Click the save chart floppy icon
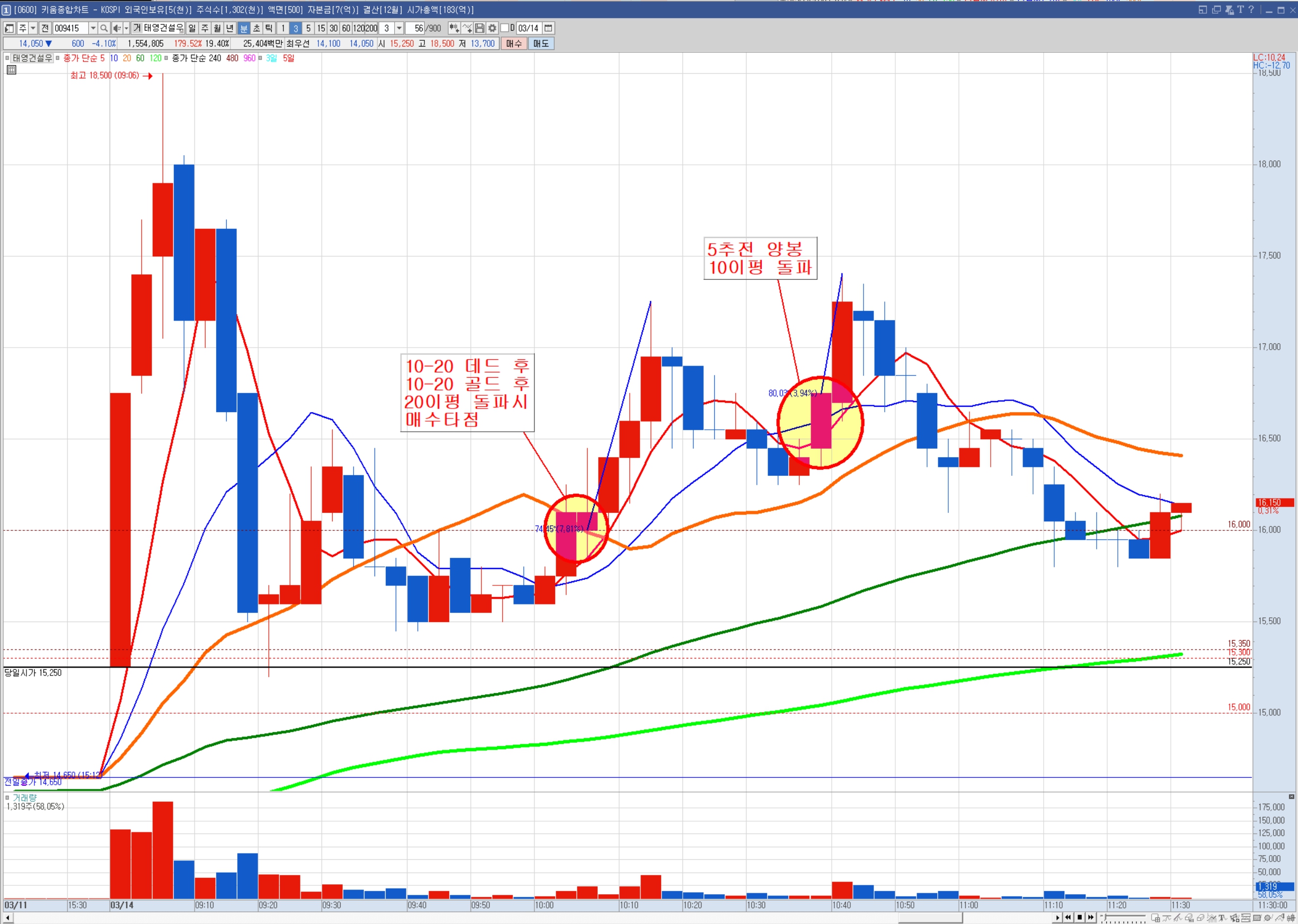Screen dimensions: 1298x924 [479, 28]
